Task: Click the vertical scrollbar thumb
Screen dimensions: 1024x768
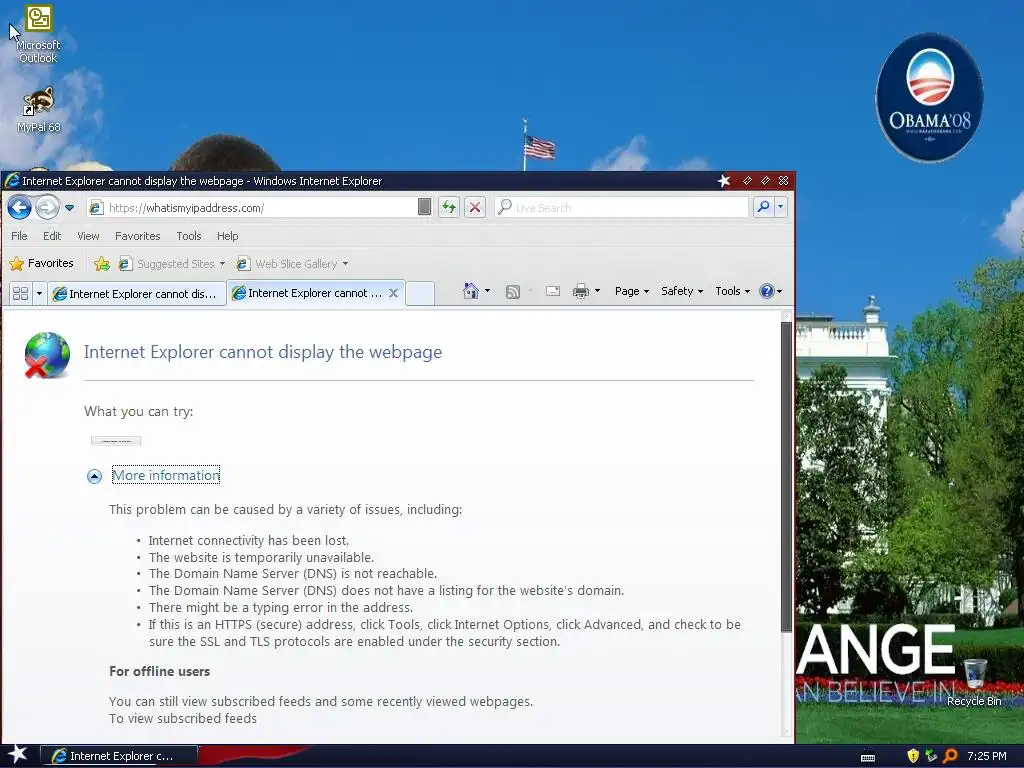Action: tap(786, 477)
